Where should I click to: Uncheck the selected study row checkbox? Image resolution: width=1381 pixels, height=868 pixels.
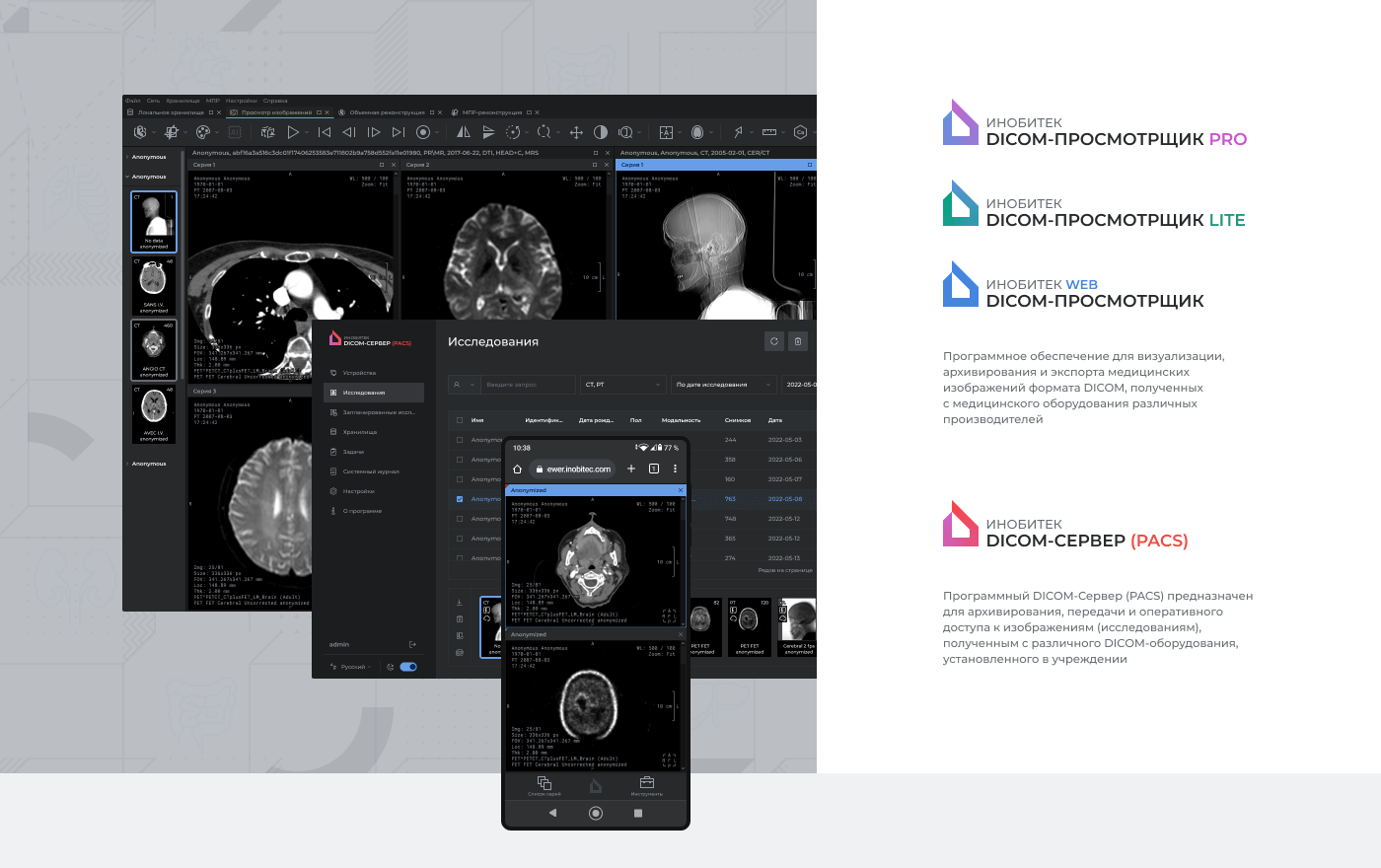(460, 499)
